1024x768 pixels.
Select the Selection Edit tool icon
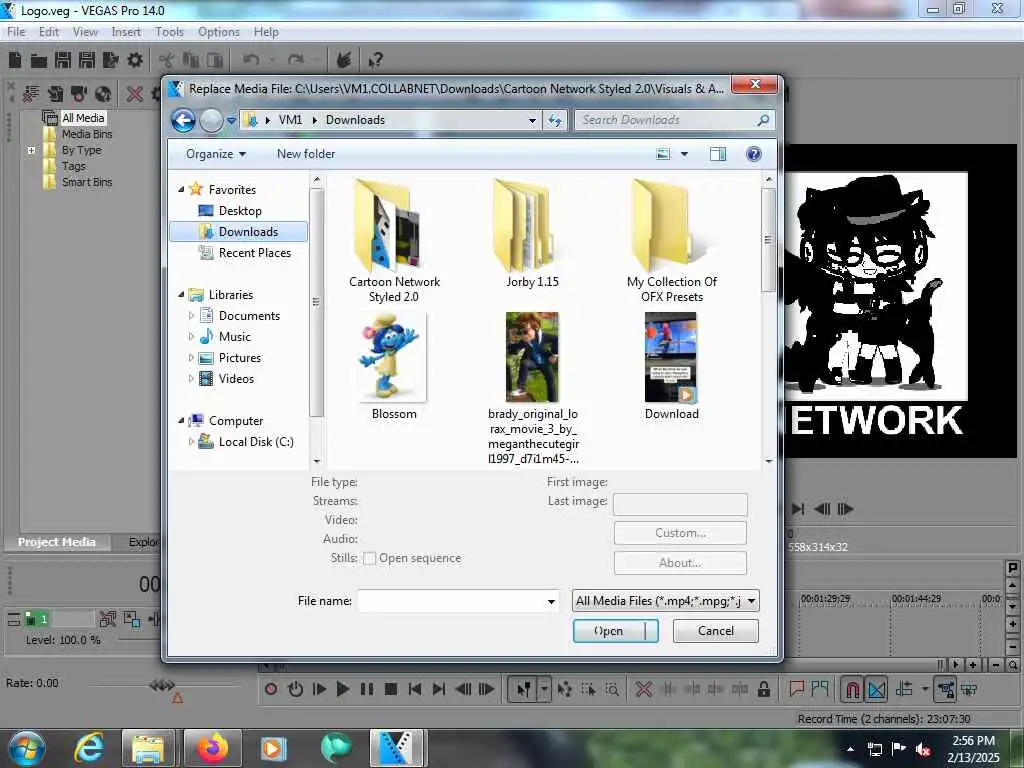point(588,689)
